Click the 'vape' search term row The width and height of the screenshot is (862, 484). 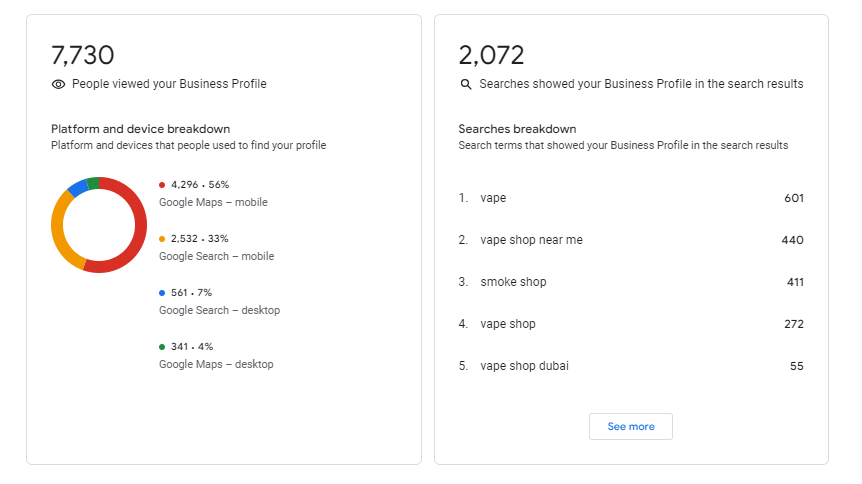(493, 198)
